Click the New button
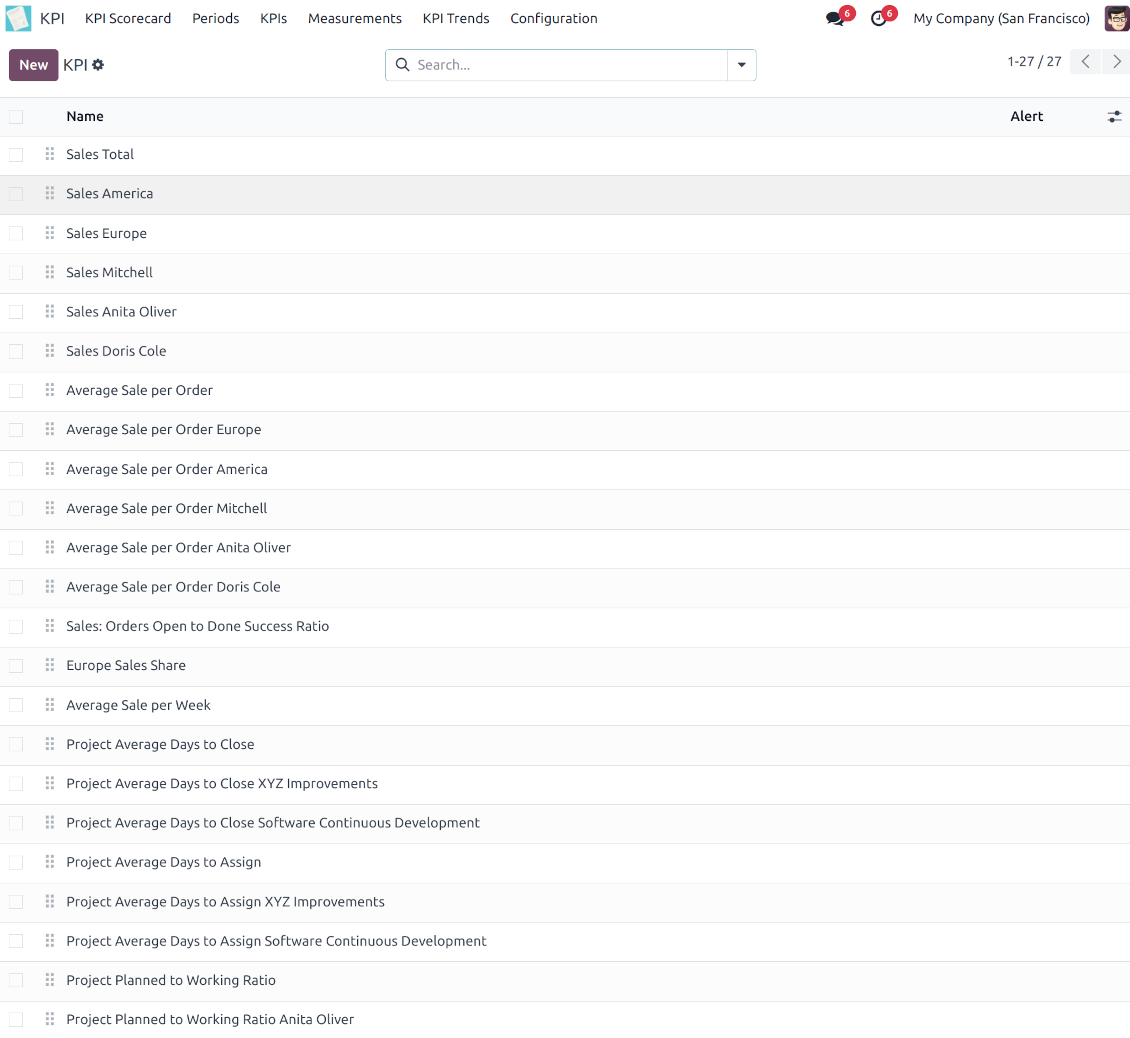The width and height of the screenshot is (1130, 1038). pyautogui.click(x=33, y=65)
